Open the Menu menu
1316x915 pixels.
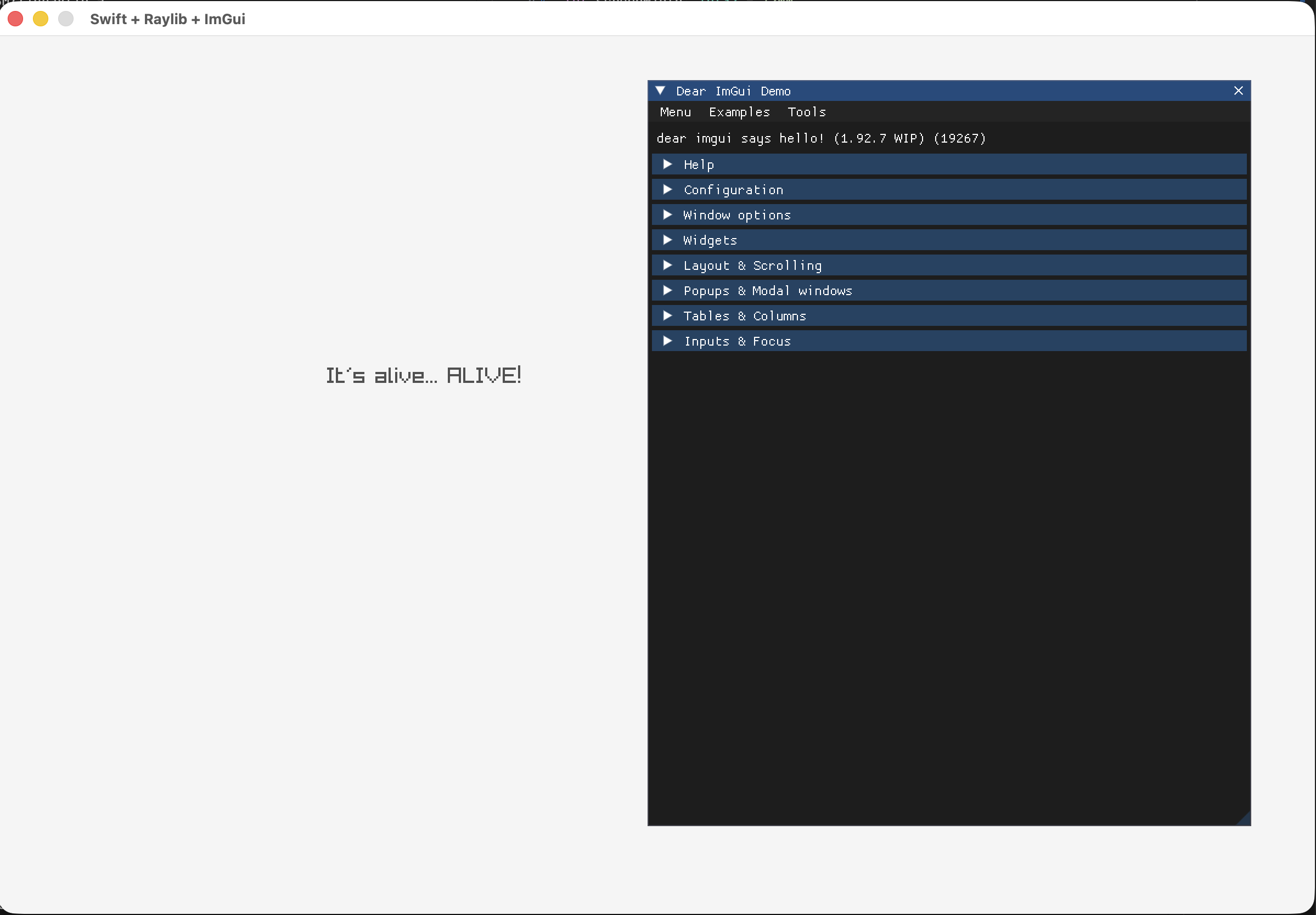point(674,112)
